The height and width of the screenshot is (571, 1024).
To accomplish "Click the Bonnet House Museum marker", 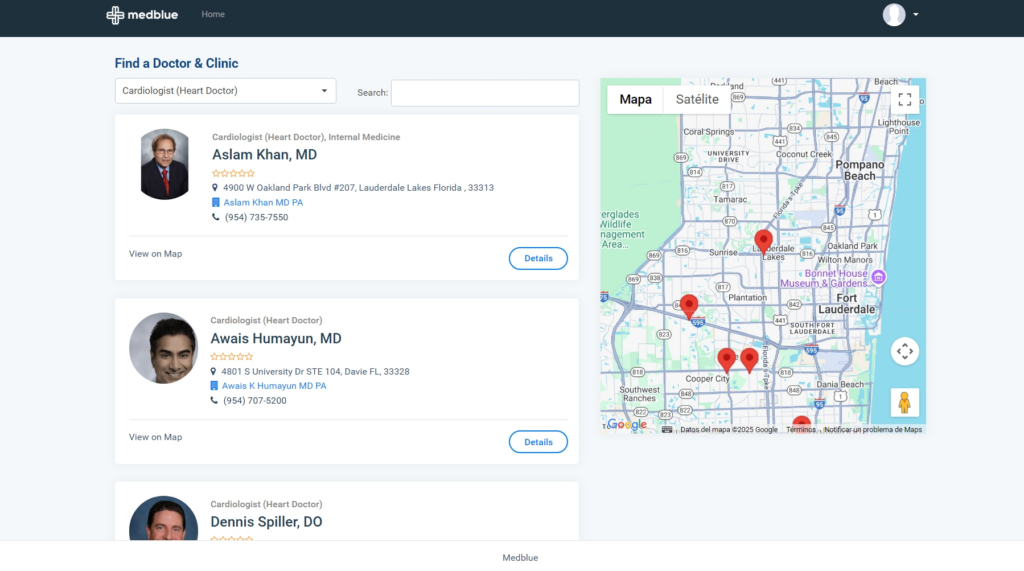I will click(878, 278).
